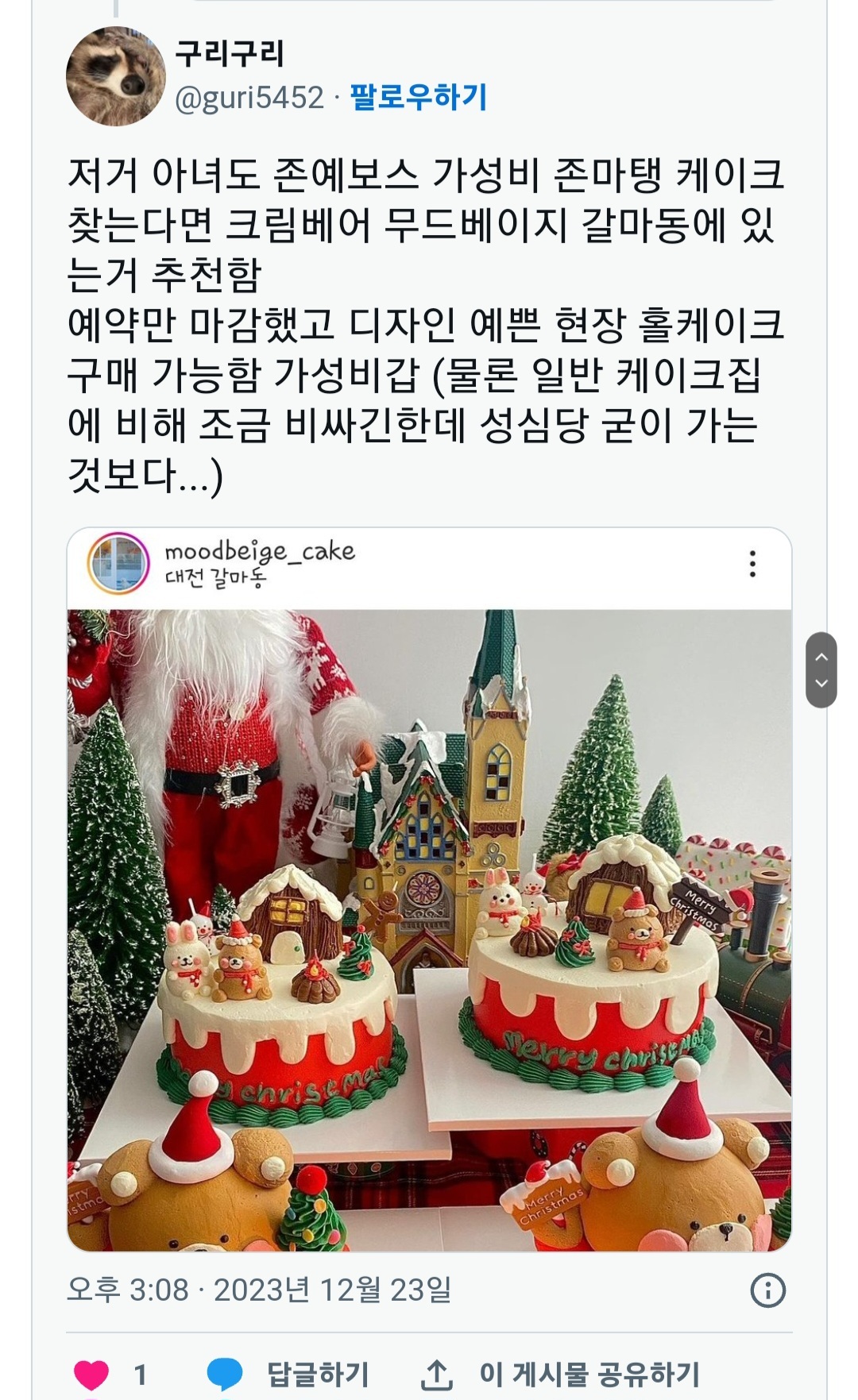The height and width of the screenshot is (1400, 858).
Task: Tap 이 게시물 공유하기 share label
Action: coord(589,1375)
